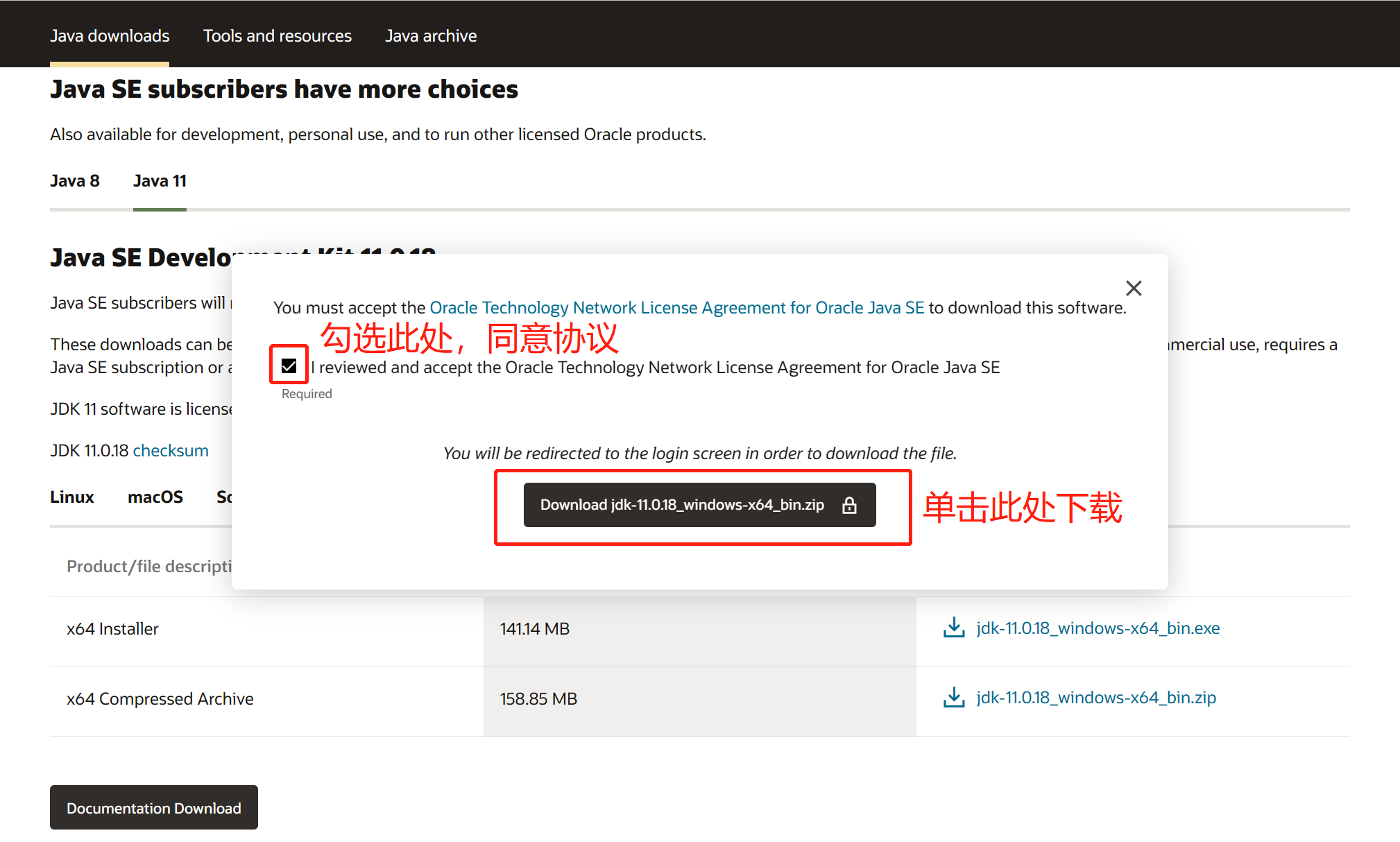Click the lock icon on Download button
Viewport: 1400px width, 842px height.
(x=849, y=505)
